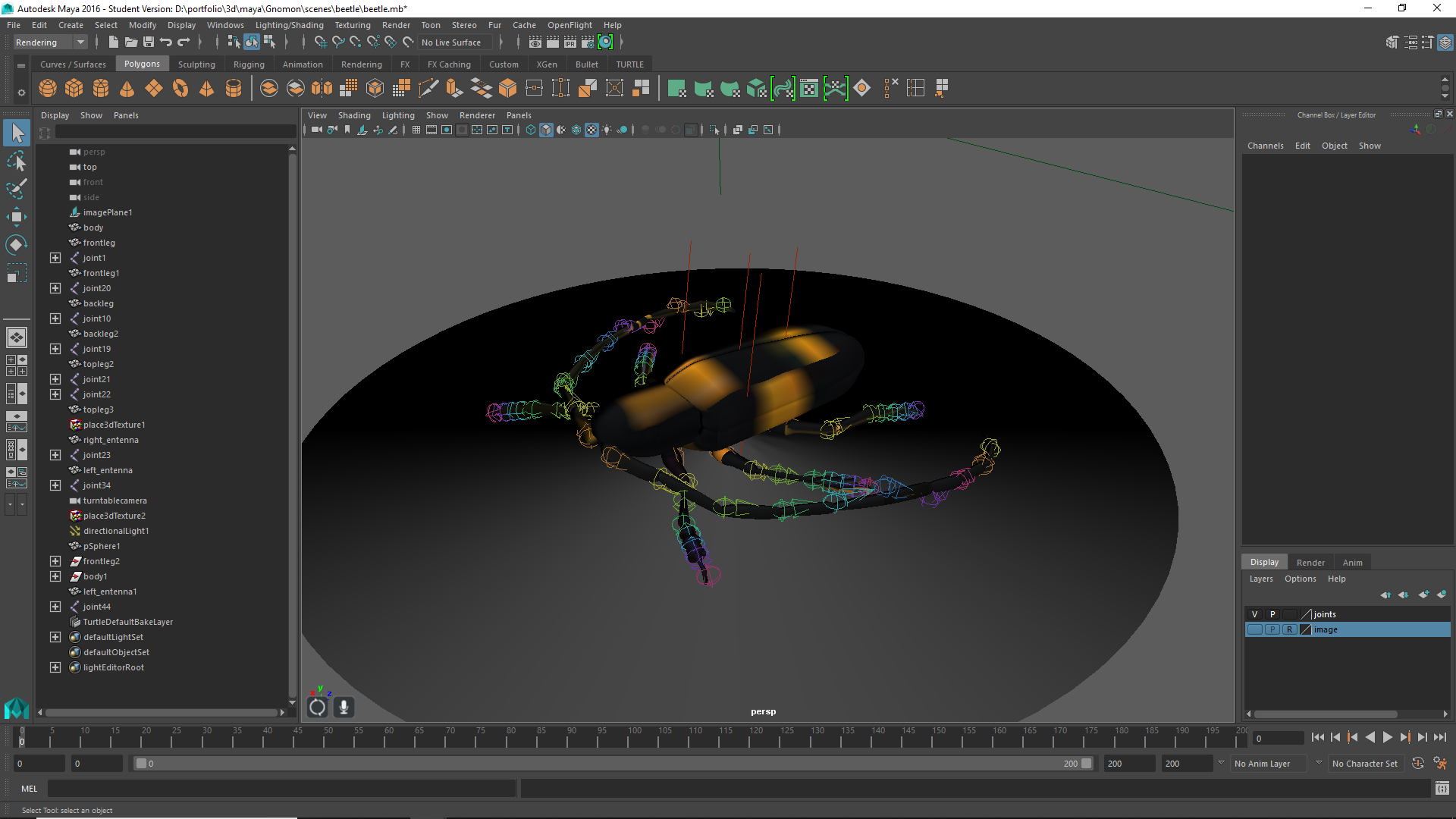Pick the Lasso select tool
1456x819 pixels.
pos(17,162)
